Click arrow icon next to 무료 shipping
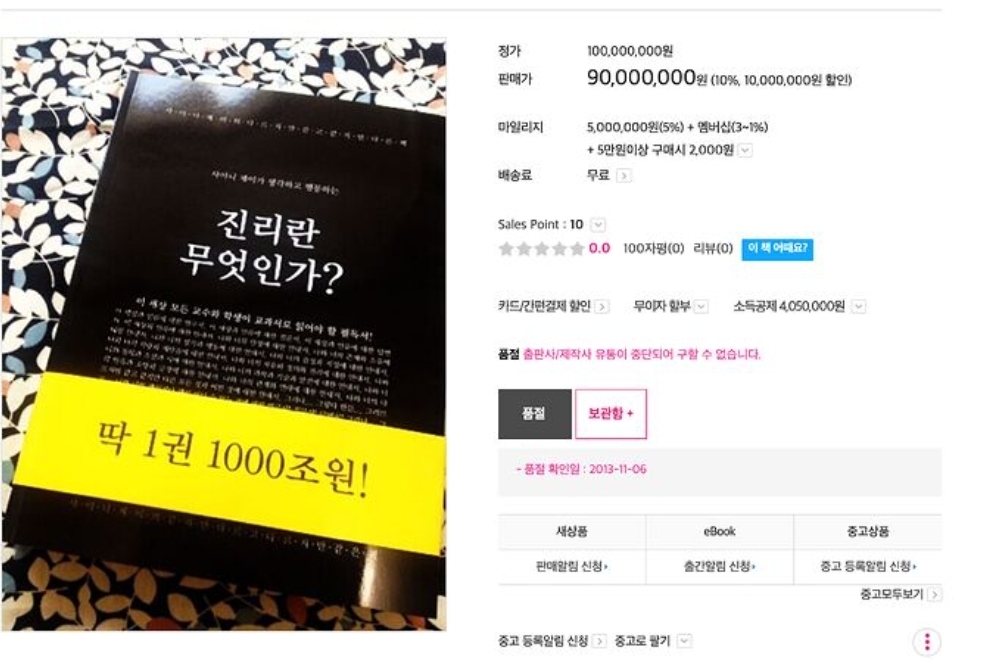This screenshot has width=996, height=661. tap(624, 176)
